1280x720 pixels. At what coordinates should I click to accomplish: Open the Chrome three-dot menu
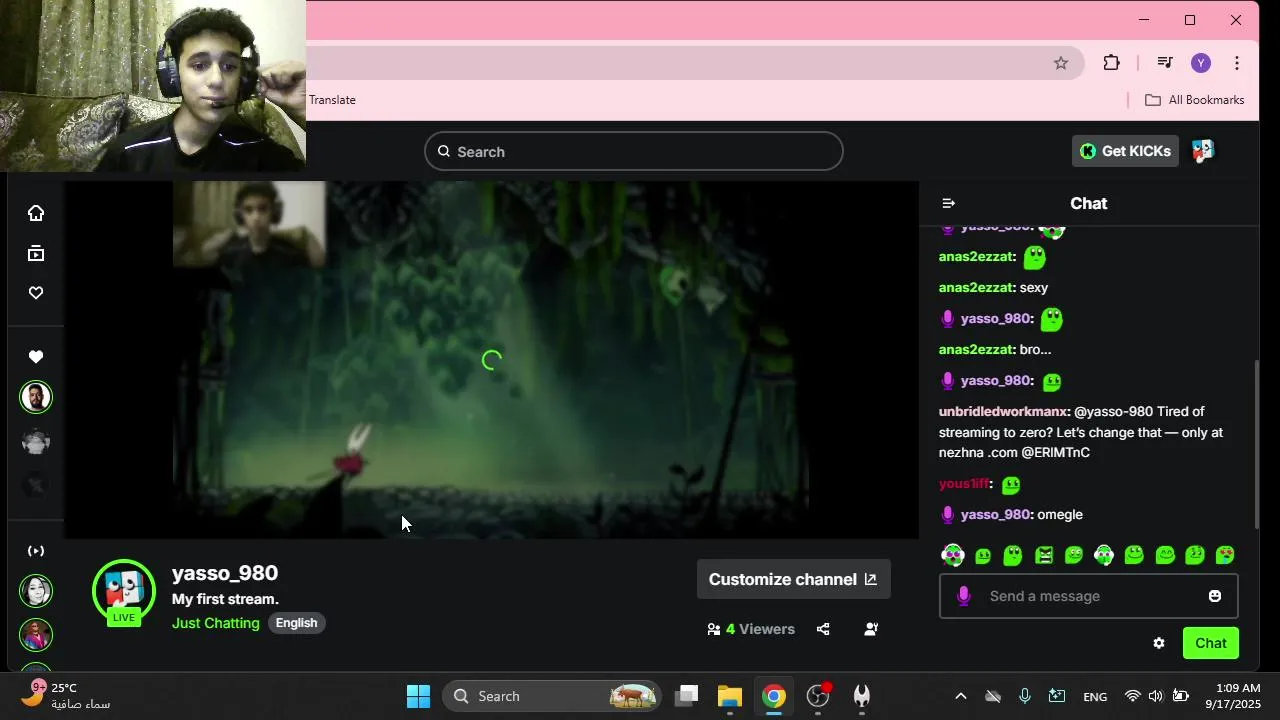click(x=1237, y=63)
